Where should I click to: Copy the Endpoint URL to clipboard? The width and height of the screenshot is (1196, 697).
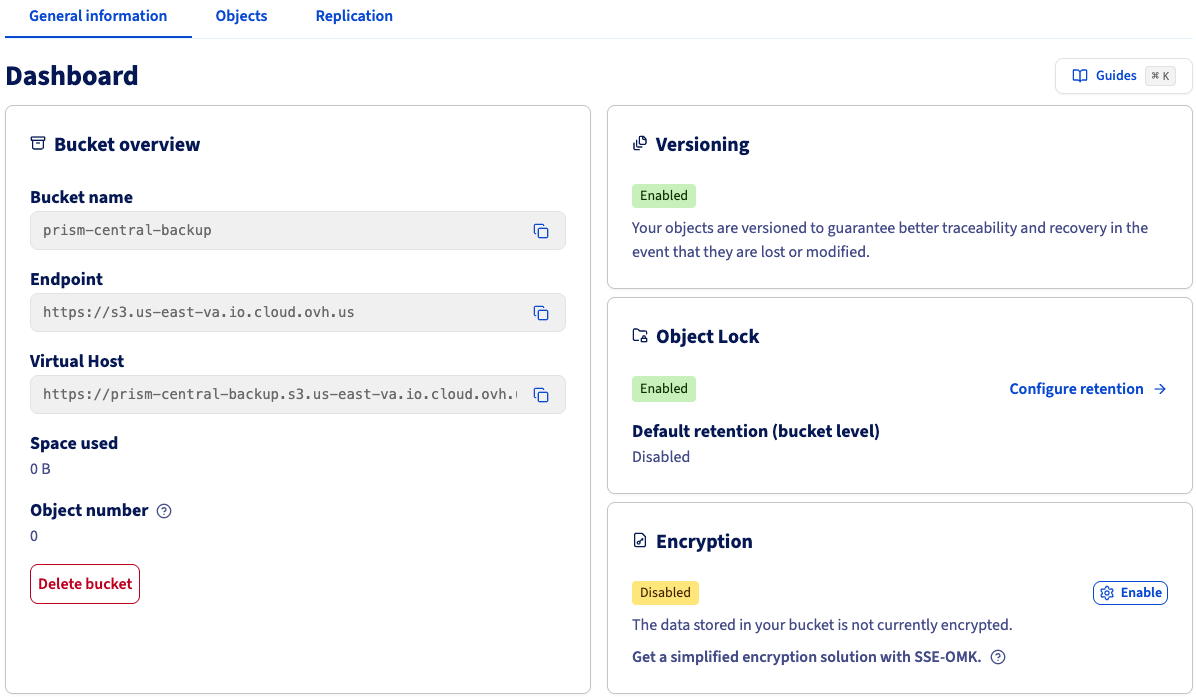(541, 313)
